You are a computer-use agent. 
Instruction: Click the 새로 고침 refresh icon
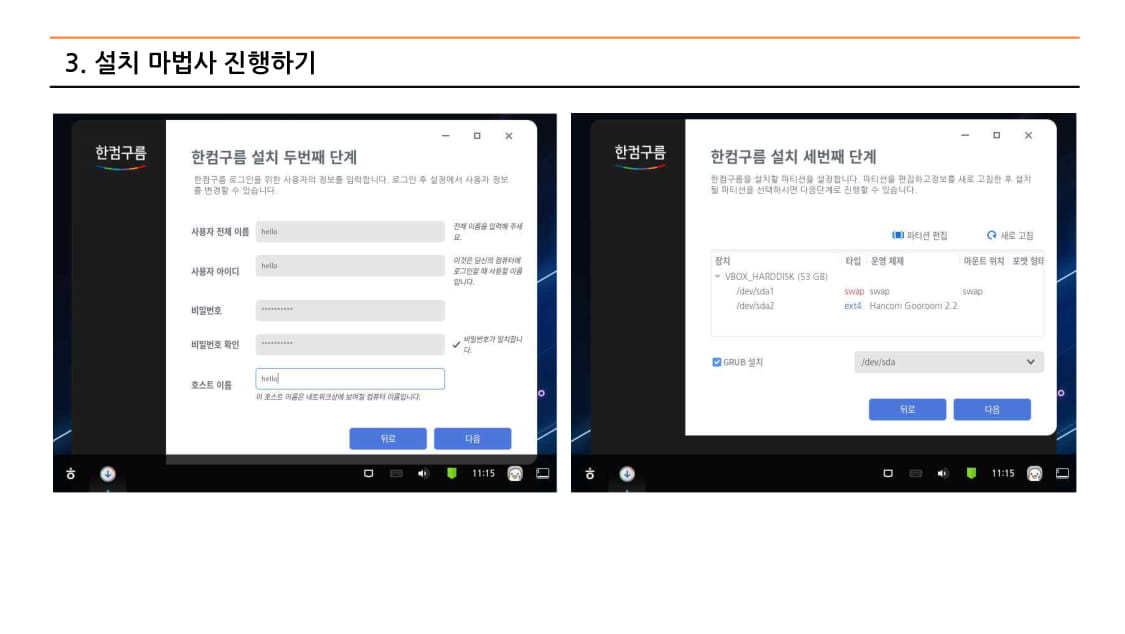(x=992, y=235)
